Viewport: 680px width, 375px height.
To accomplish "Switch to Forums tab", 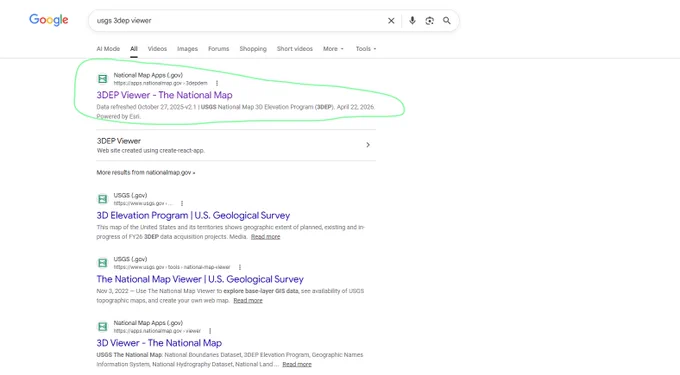I will pyautogui.click(x=219, y=49).
